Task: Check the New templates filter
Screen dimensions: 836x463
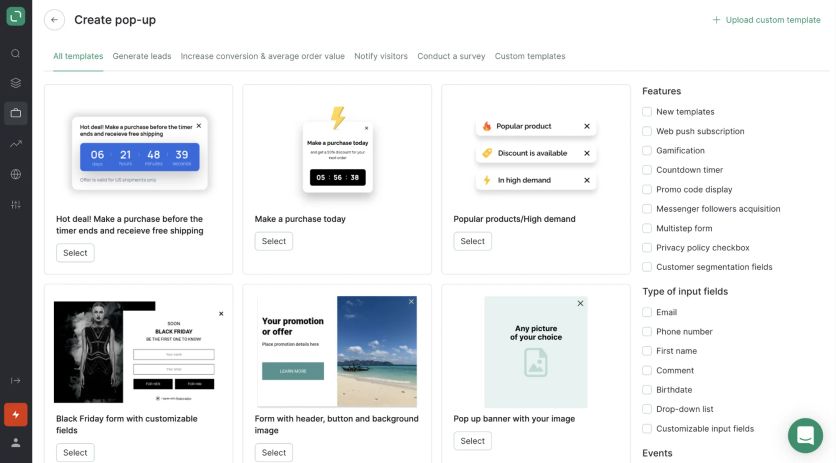Action: tap(647, 111)
